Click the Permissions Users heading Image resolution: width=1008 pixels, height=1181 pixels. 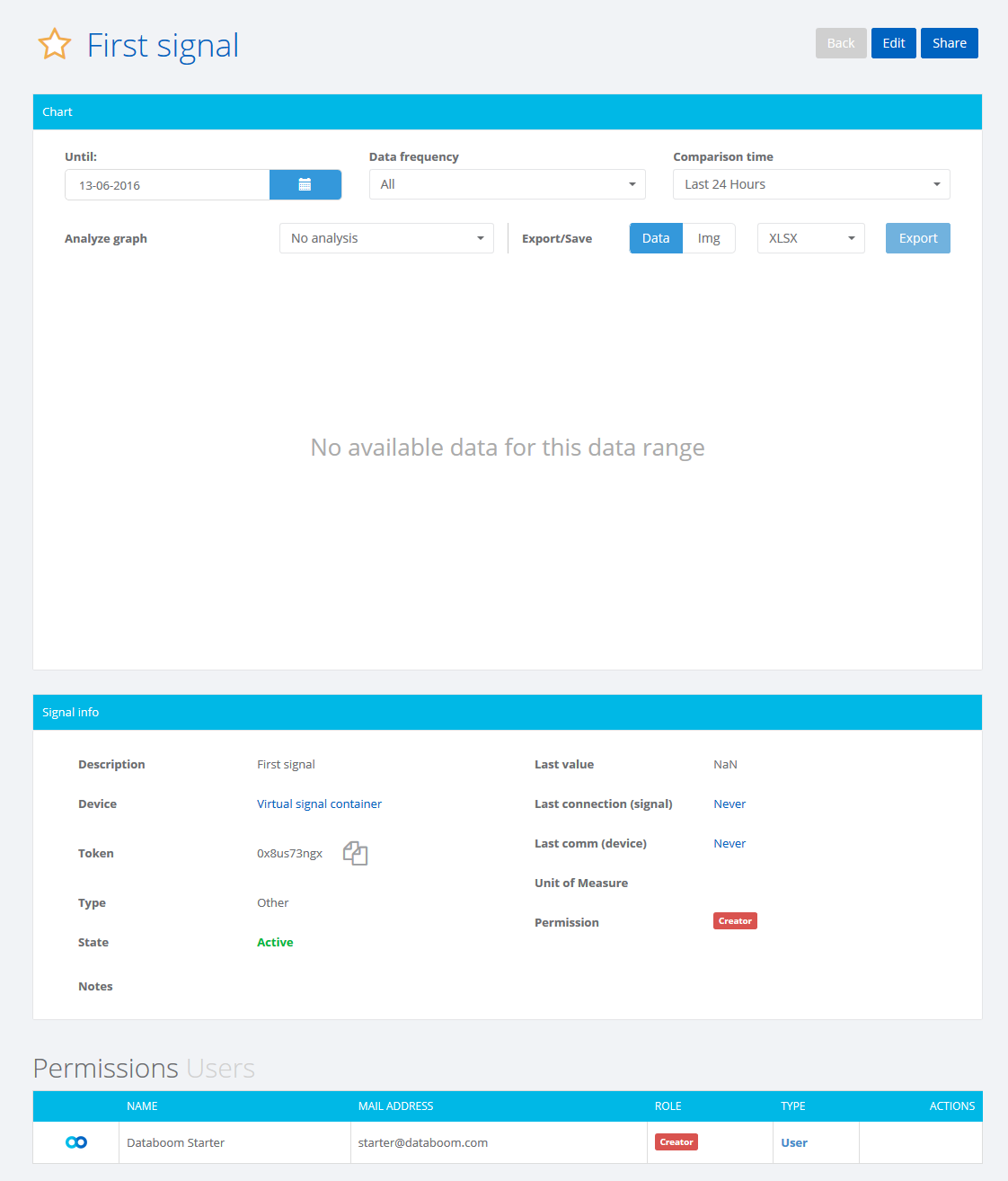click(144, 1068)
